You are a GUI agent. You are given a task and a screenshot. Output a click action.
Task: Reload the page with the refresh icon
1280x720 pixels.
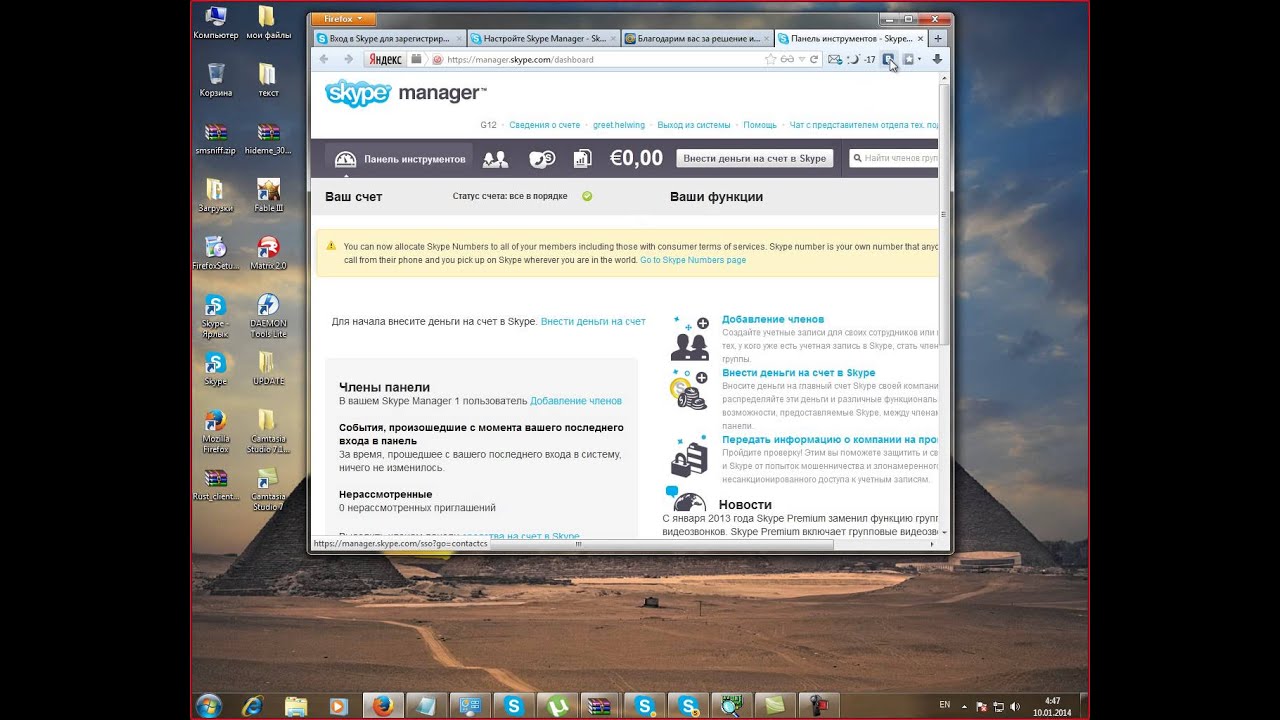pos(814,59)
